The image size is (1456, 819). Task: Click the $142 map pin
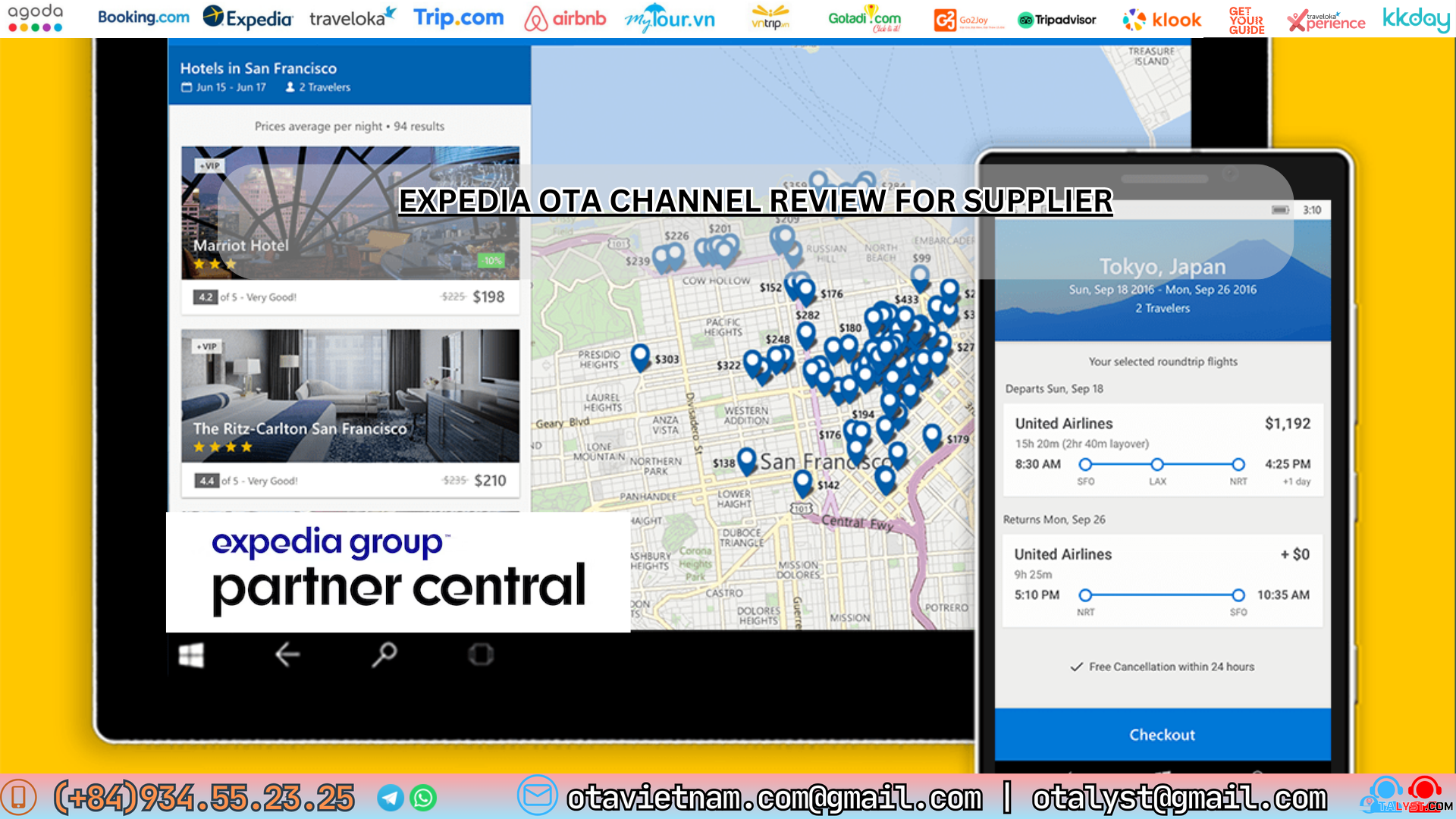coord(803,483)
